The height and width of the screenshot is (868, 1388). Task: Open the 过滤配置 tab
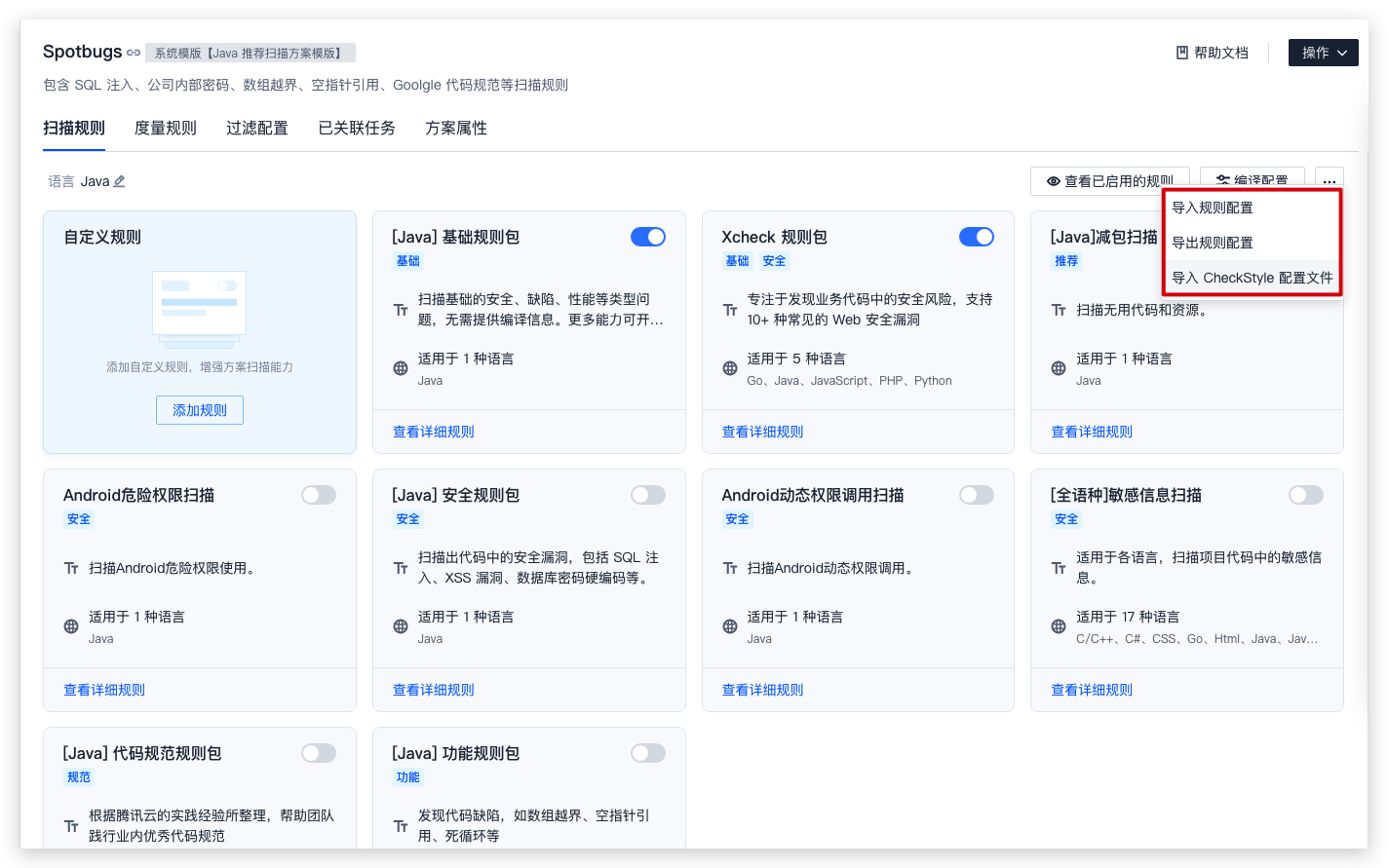click(x=257, y=128)
